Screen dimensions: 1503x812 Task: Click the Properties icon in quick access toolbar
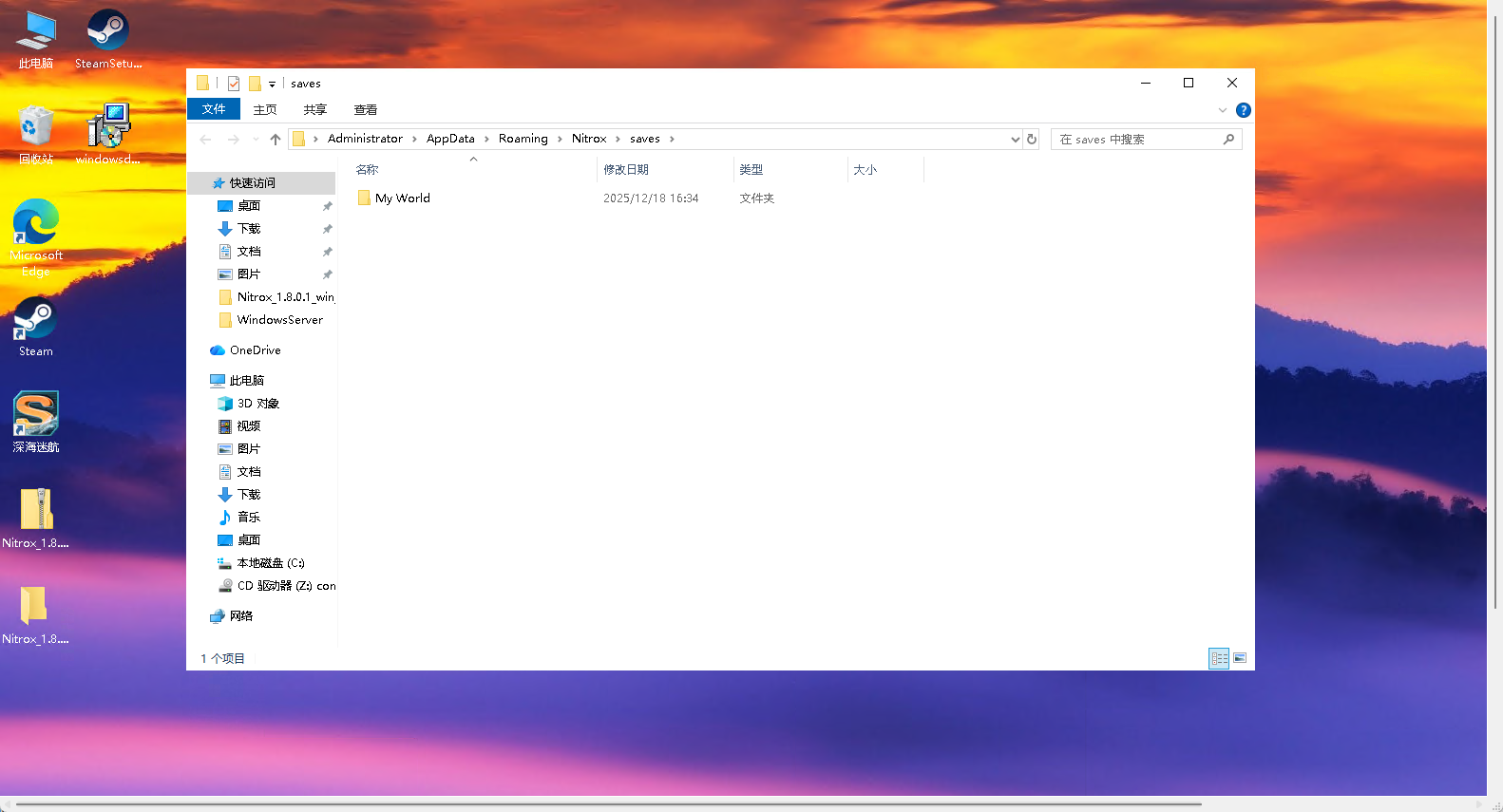tap(234, 84)
